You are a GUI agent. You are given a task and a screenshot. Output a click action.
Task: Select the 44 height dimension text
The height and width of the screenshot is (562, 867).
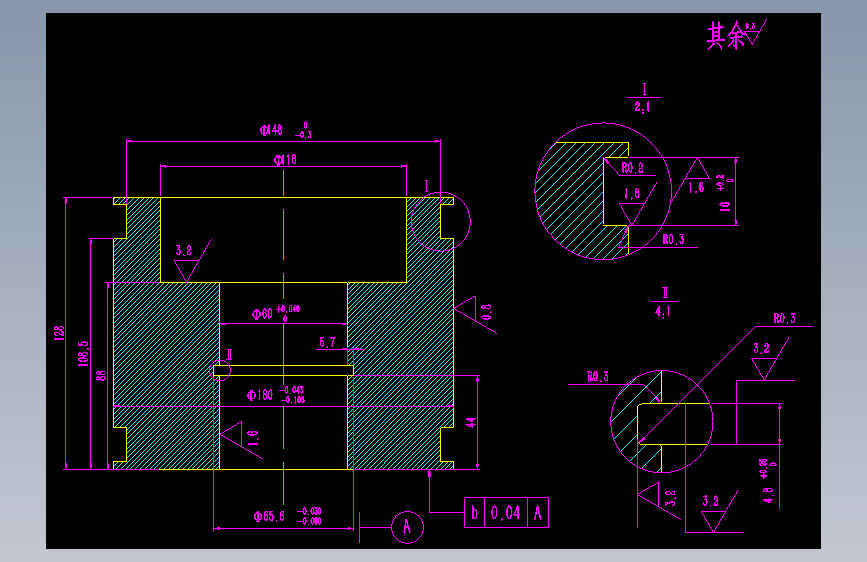pos(471,423)
